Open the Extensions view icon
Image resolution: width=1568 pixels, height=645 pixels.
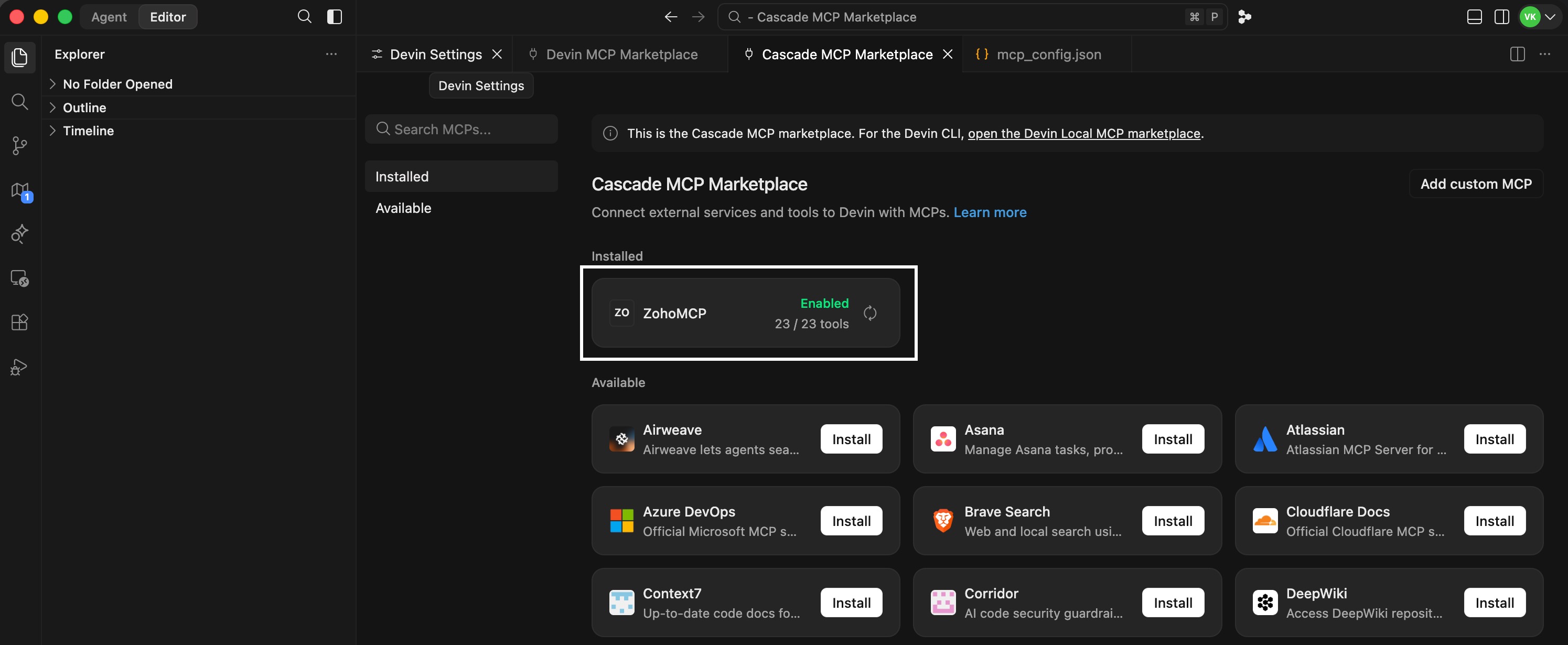tap(19, 322)
